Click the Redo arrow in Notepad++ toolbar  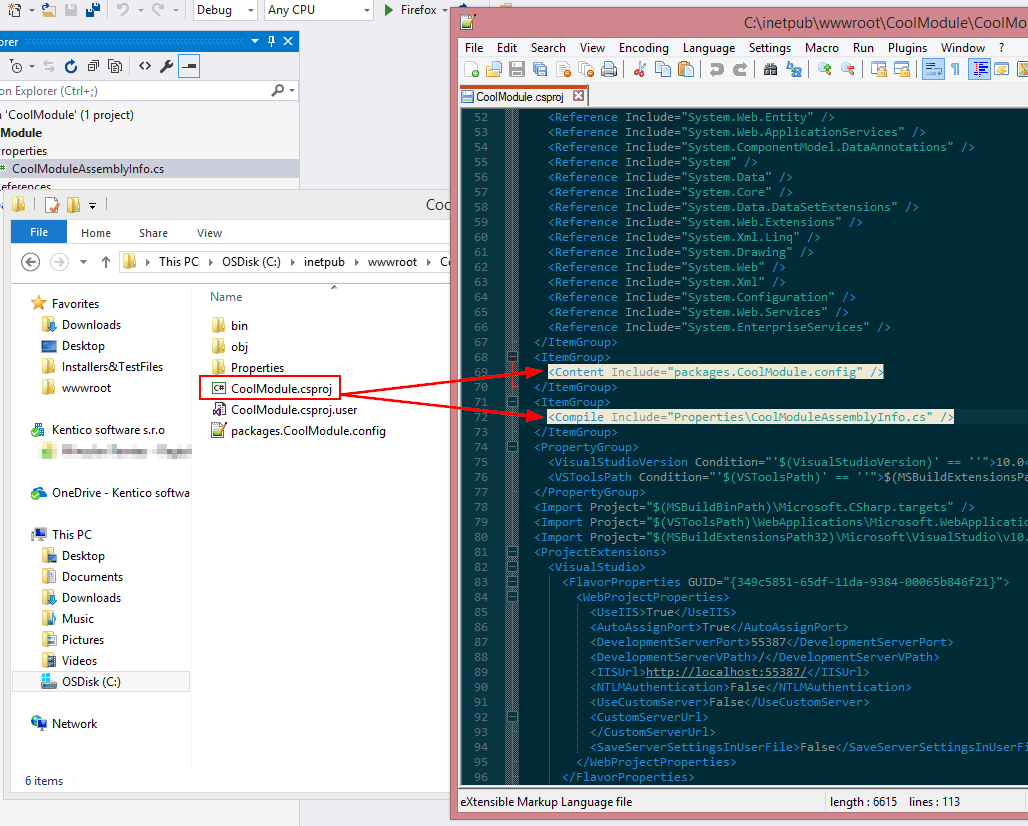coord(740,69)
